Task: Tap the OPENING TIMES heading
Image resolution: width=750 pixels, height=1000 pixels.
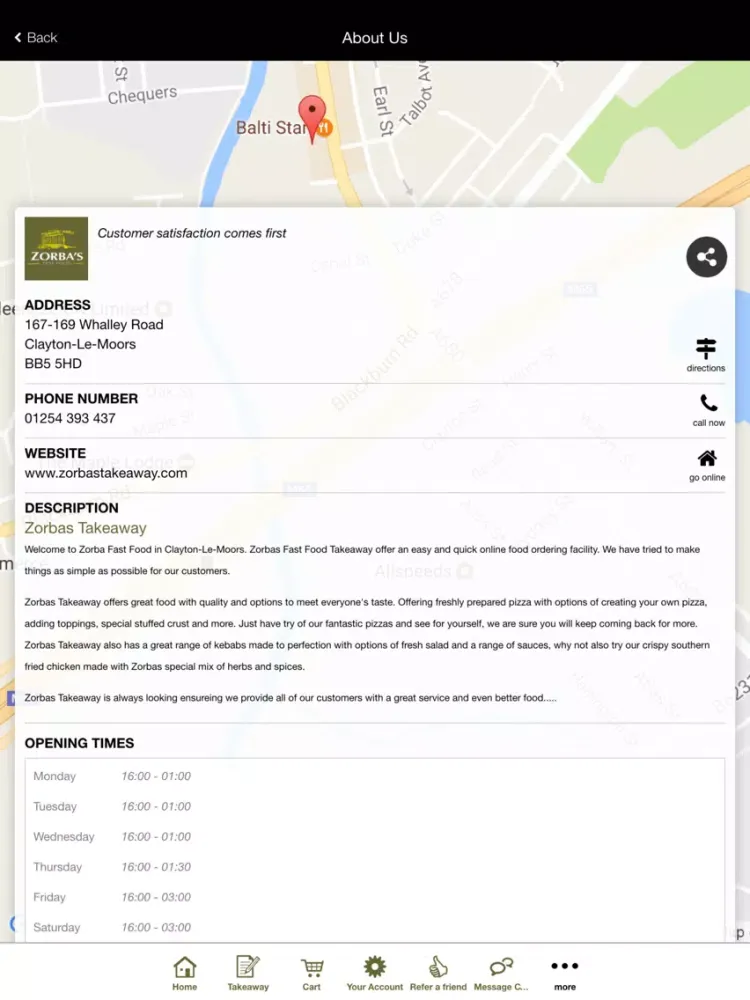Action: pos(79,743)
